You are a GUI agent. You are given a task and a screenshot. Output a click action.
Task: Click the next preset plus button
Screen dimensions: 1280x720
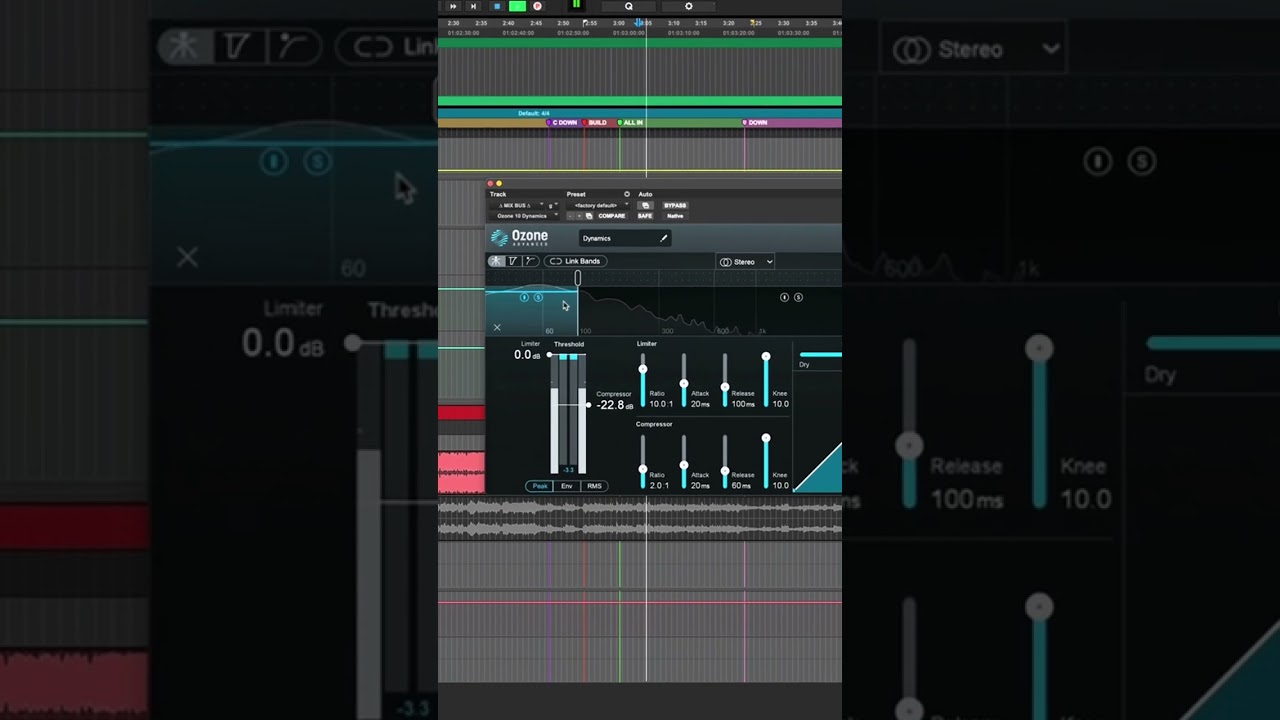pos(579,216)
